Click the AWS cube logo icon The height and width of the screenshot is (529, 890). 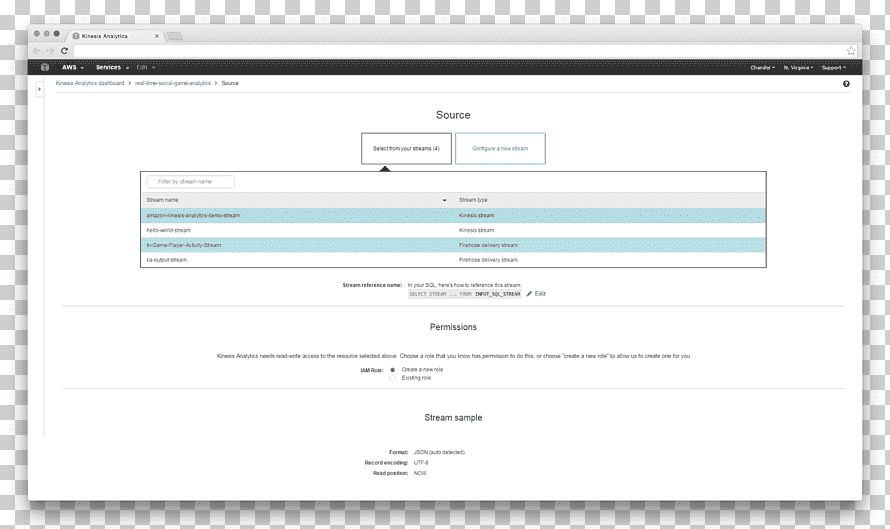point(45,67)
